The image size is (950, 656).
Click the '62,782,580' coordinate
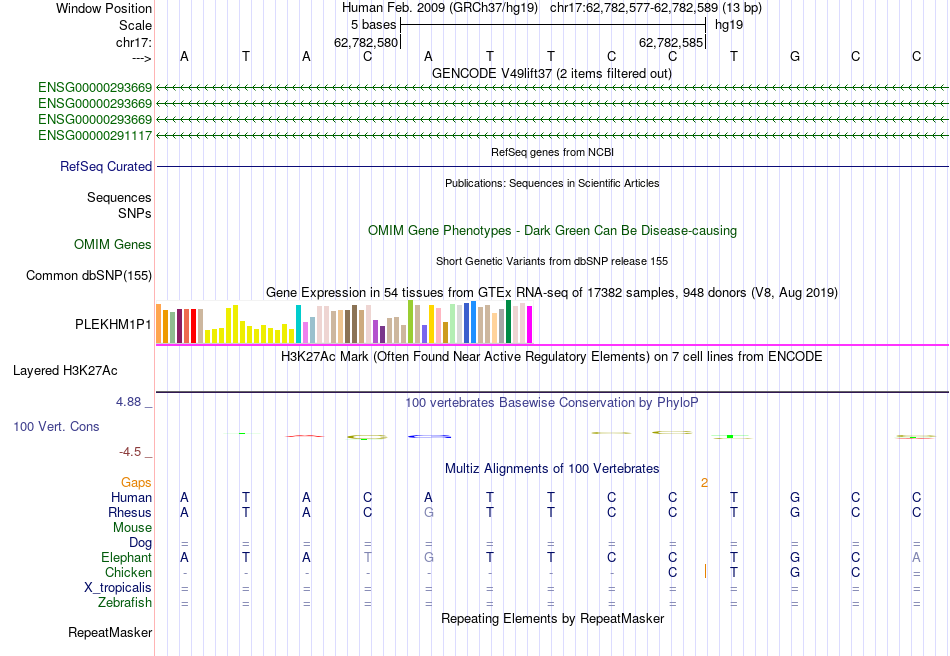pyautogui.click(x=366, y=42)
